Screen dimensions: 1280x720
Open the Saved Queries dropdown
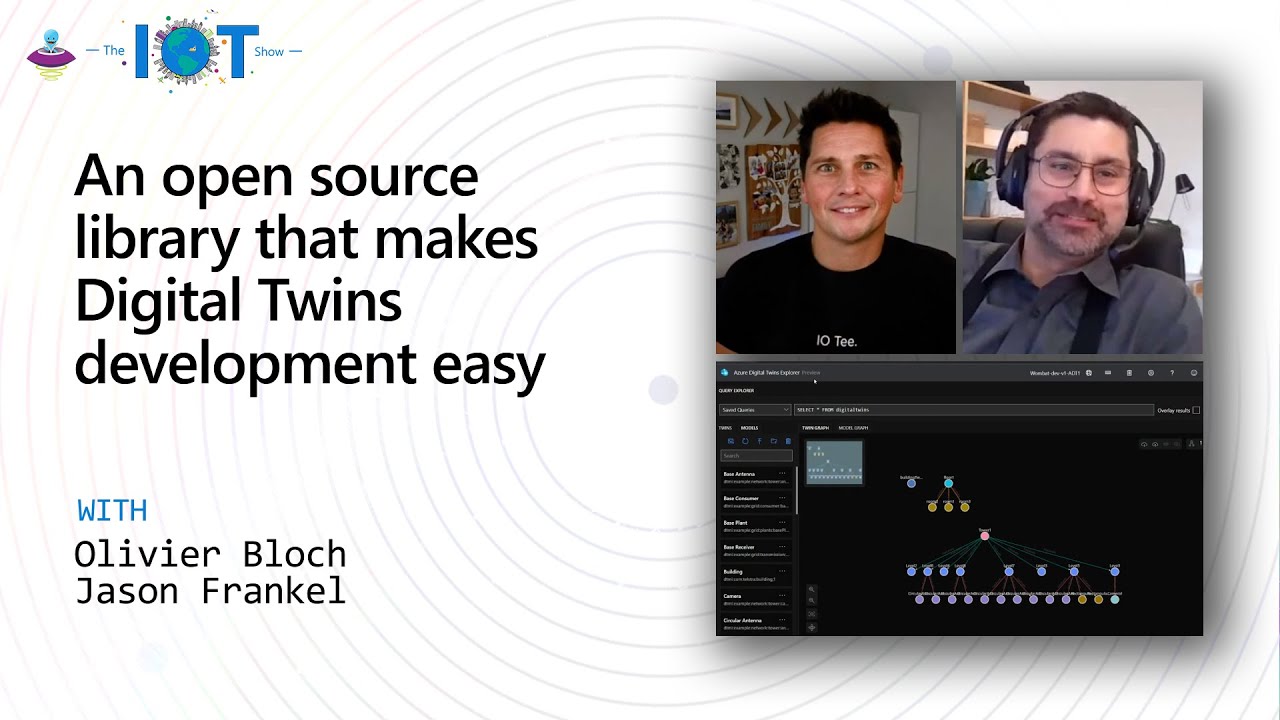[x=755, y=410]
